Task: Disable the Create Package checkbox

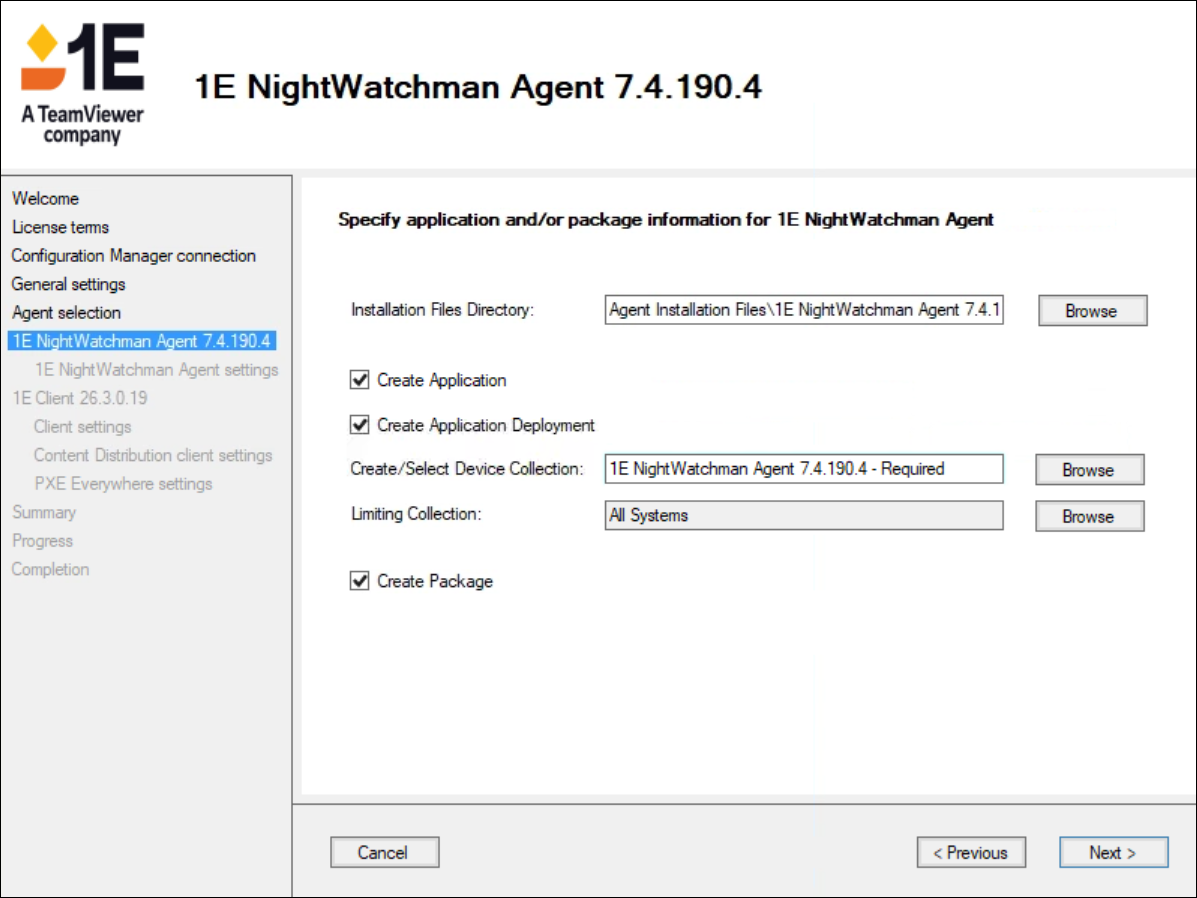Action: pos(360,581)
